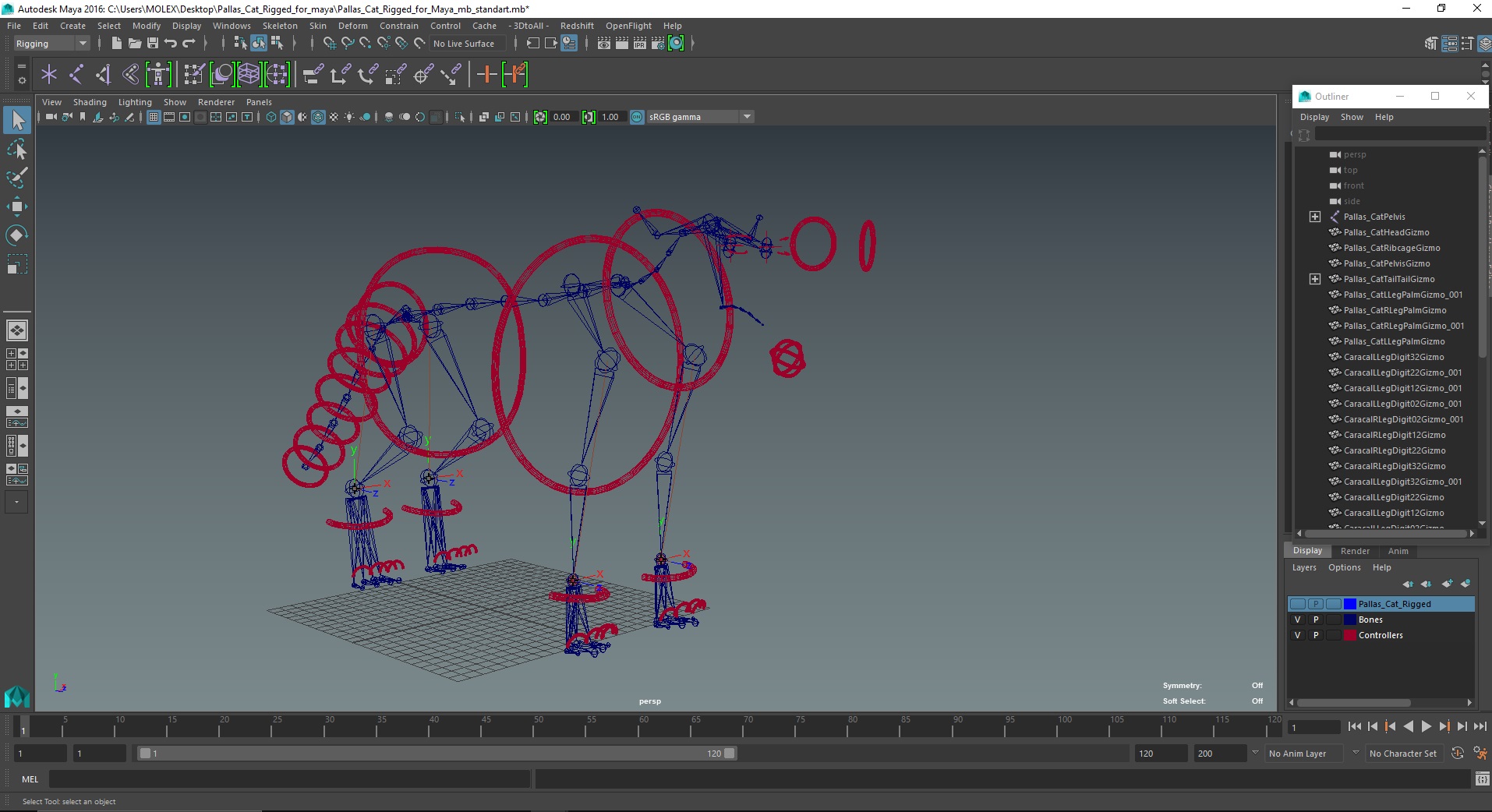Create a new scene with the New icon
Image resolution: width=1492 pixels, height=812 pixels.
[116, 44]
